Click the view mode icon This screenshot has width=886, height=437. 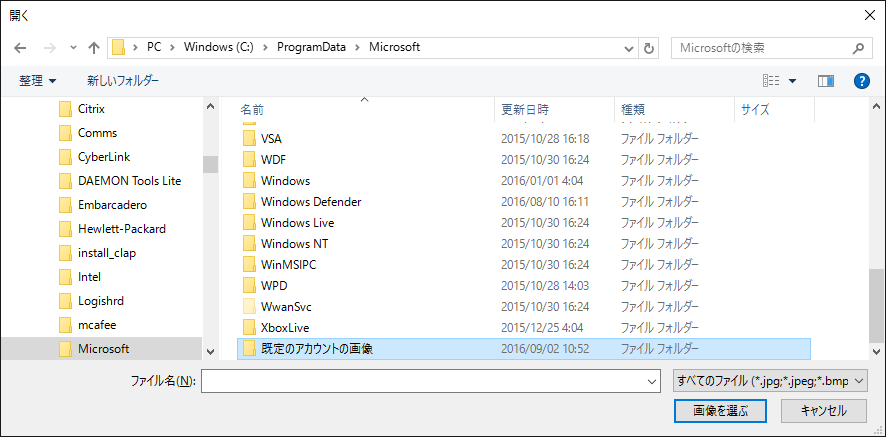click(x=771, y=80)
